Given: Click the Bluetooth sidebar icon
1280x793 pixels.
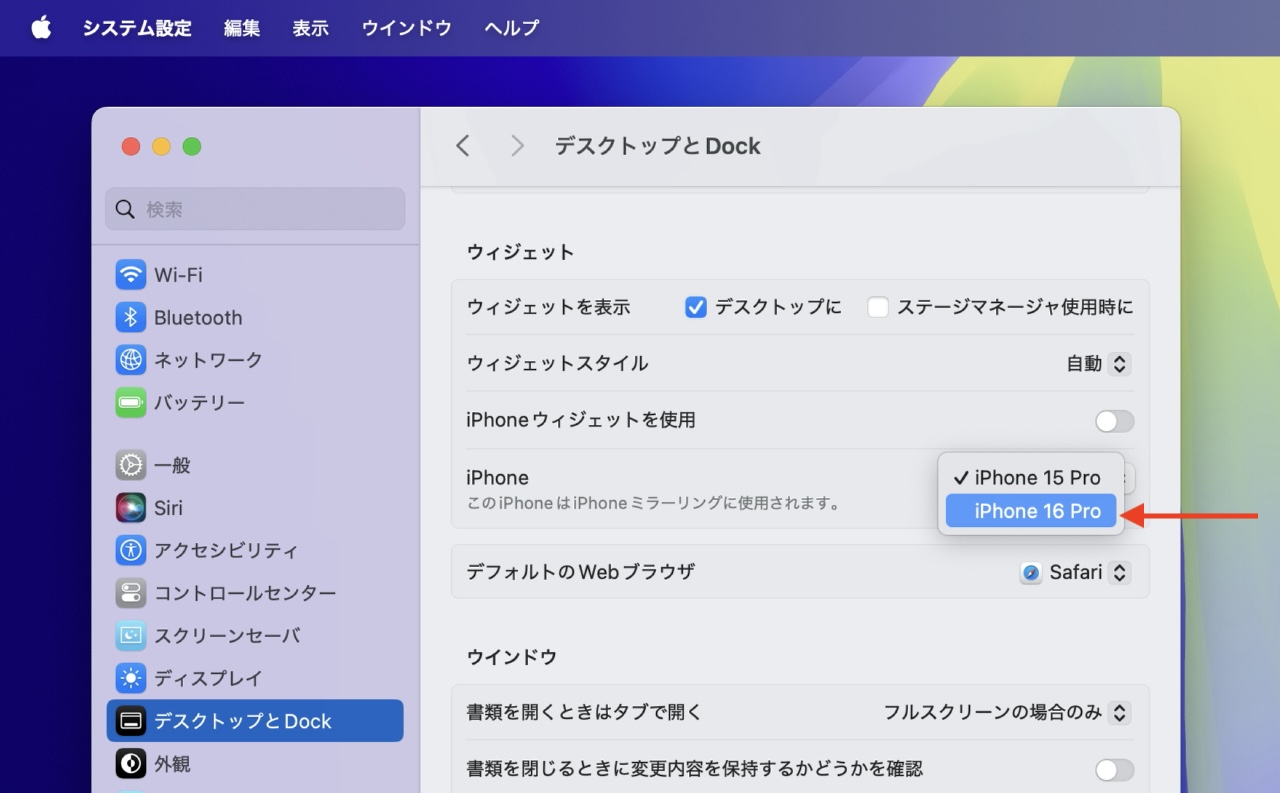Looking at the screenshot, I should pyautogui.click(x=130, y=317).
